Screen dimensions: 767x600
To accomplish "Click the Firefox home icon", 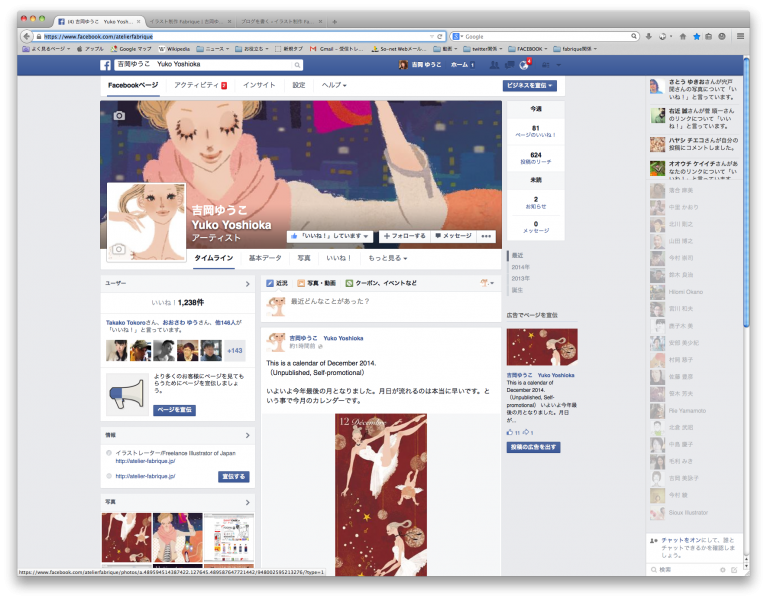I will point(683,36).
